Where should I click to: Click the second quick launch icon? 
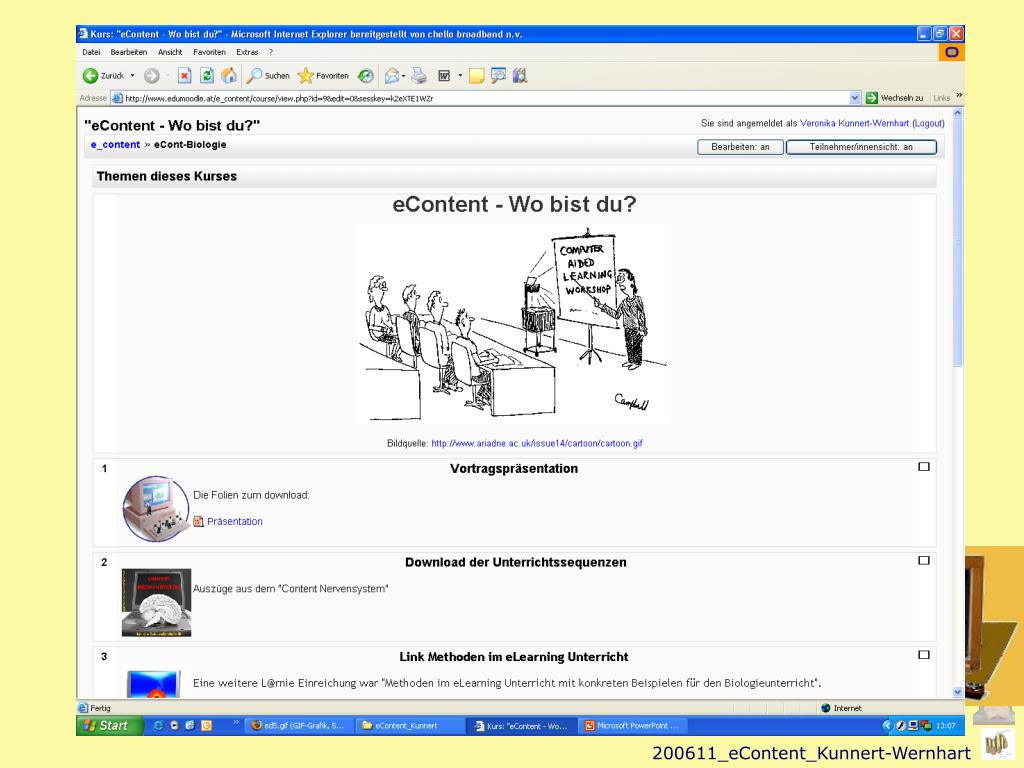tap(174, 726)
